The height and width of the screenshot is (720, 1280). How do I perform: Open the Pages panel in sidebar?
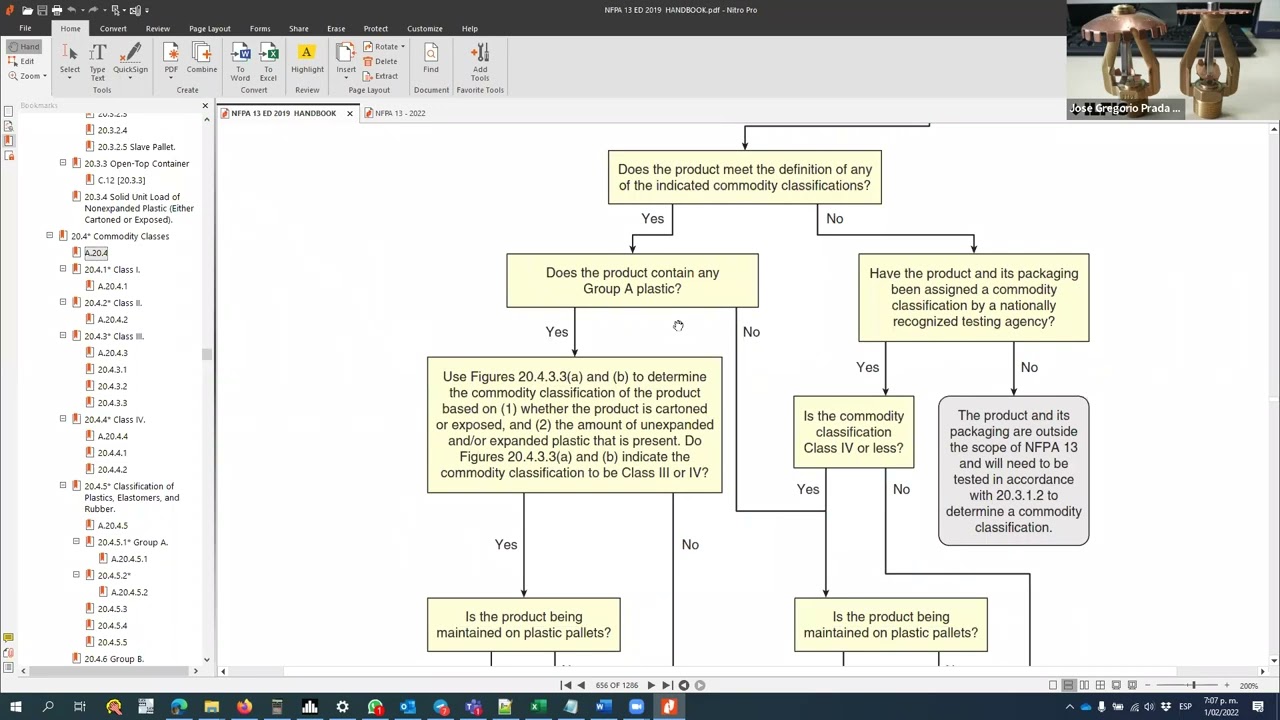click(8, 112)
